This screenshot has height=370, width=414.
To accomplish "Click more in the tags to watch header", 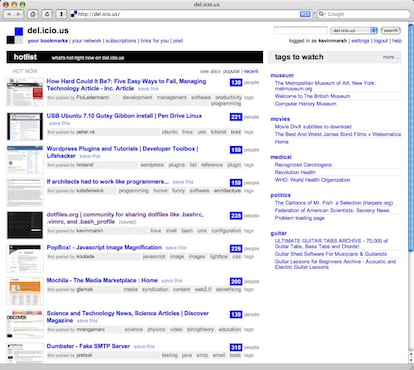I will pos(390,57).
